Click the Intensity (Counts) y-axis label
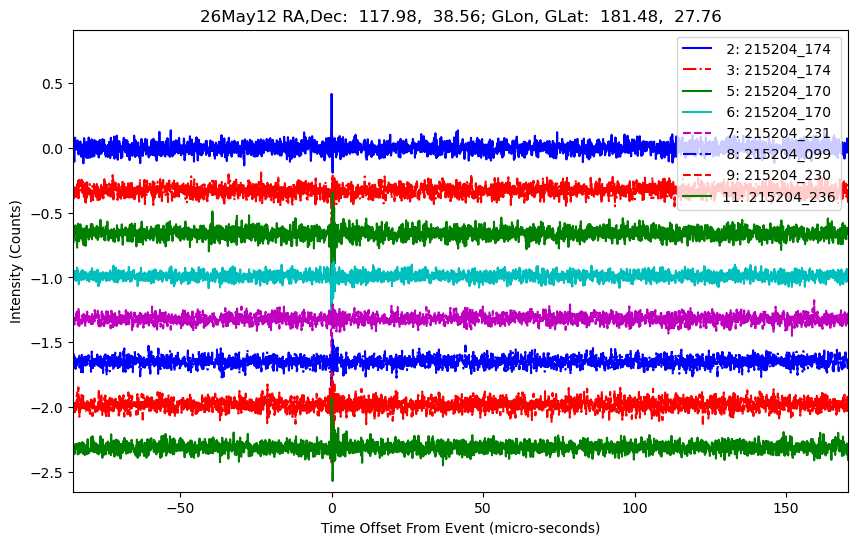The height and width of the screenshot is (545, 858). (x=15, y=262)
